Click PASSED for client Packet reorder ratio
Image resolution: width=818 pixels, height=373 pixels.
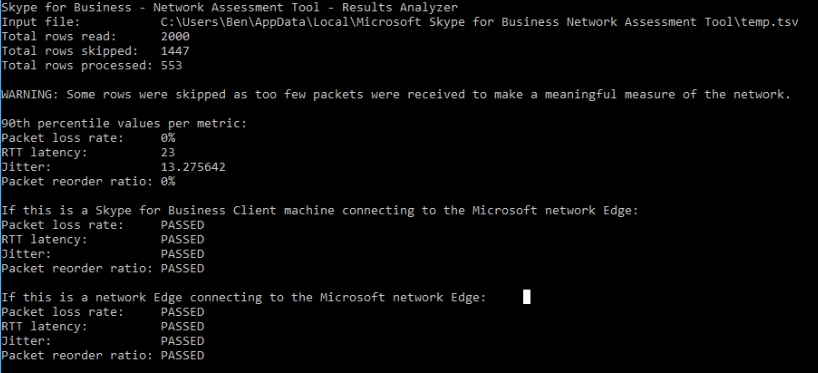coord(183,268)
